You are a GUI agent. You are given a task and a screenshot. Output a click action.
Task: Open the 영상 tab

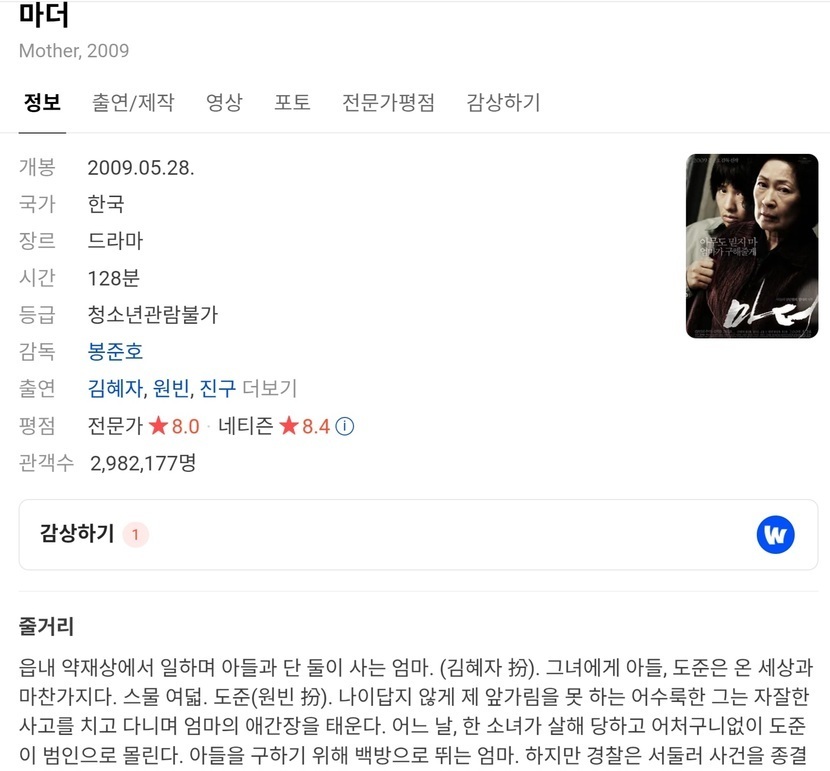(x=224, y=102)
